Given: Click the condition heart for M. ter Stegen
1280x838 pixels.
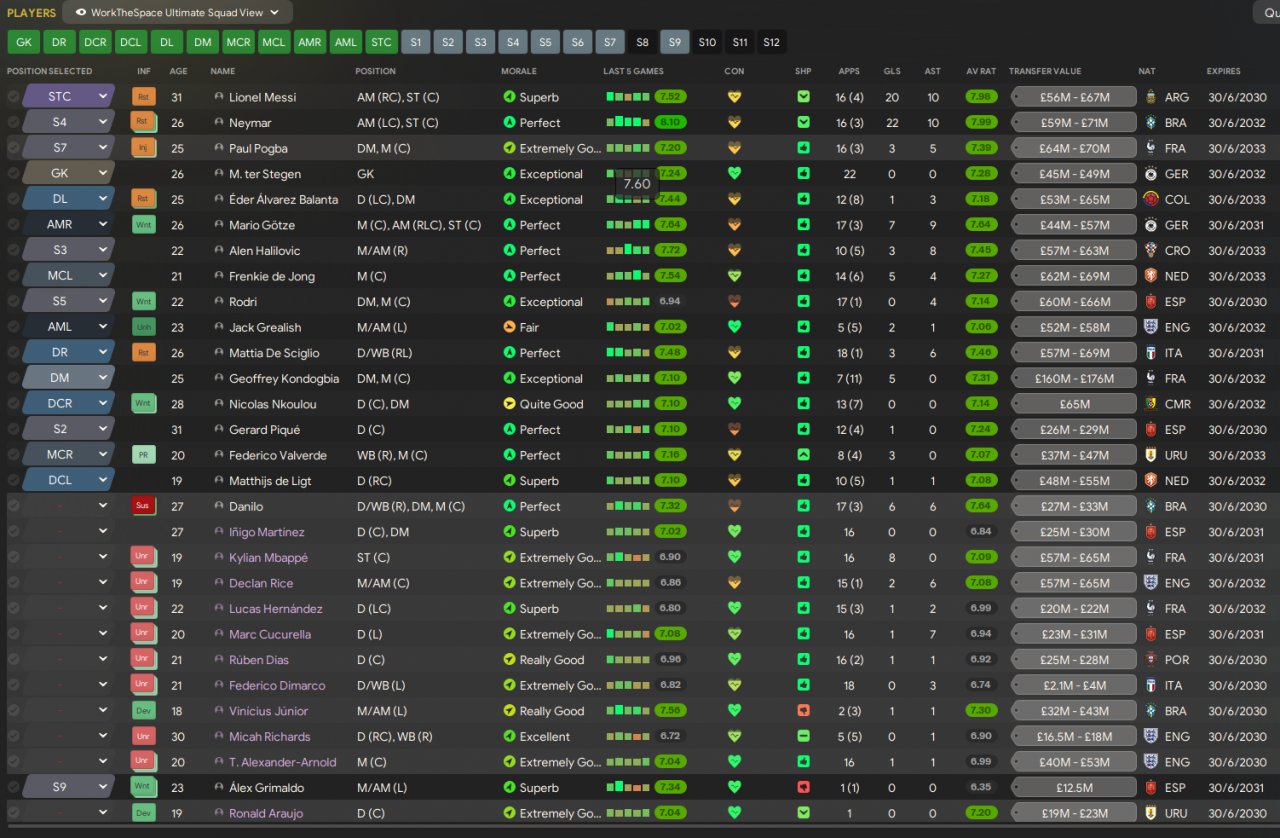Looking at the screenshot, I should tap(734, 174).
